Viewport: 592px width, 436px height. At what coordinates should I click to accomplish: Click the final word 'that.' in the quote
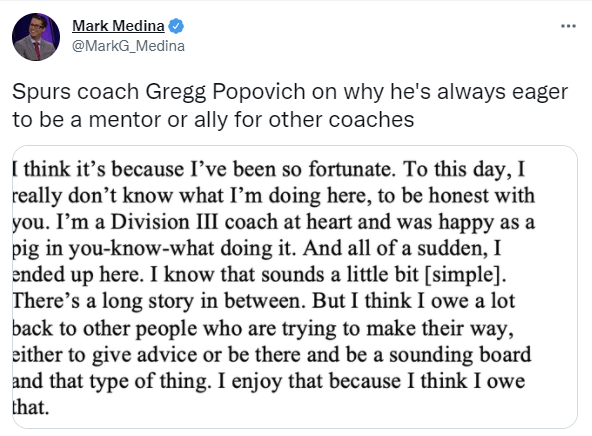click(31, 408)
